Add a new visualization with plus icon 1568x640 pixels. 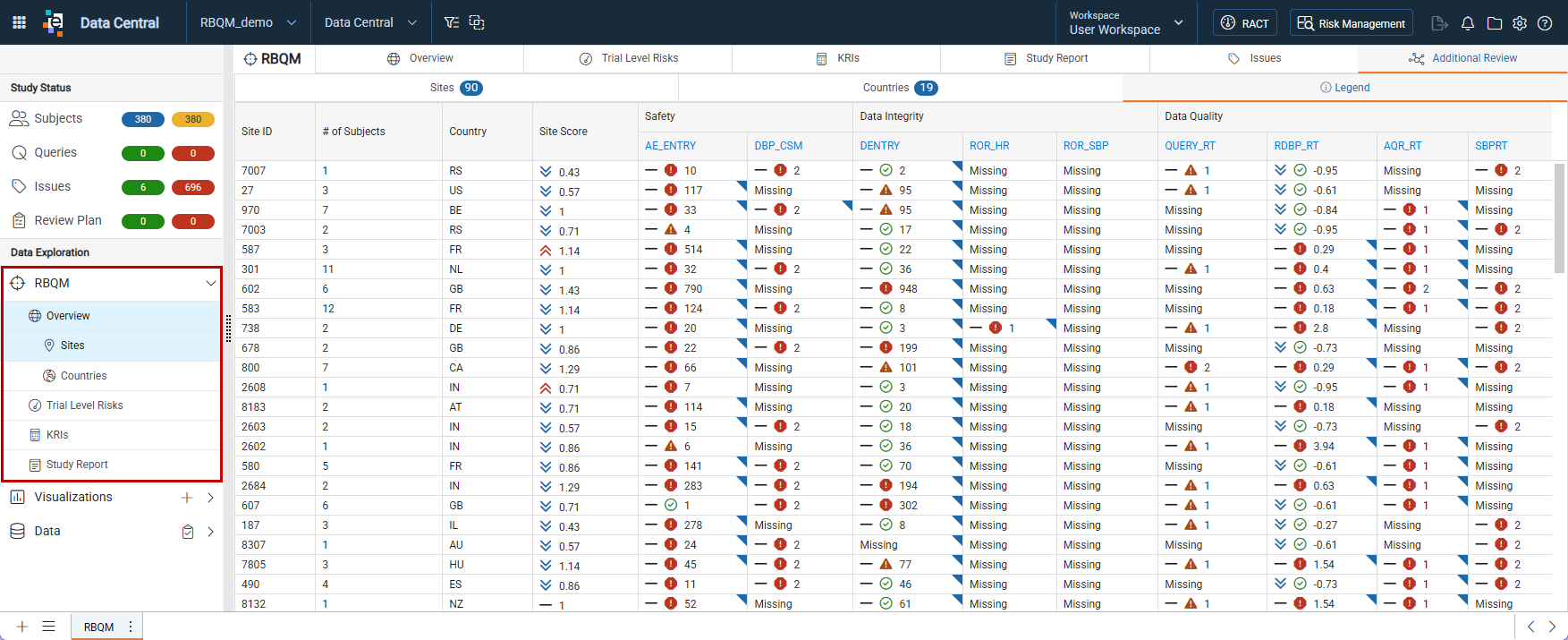[x=187, y=498]
